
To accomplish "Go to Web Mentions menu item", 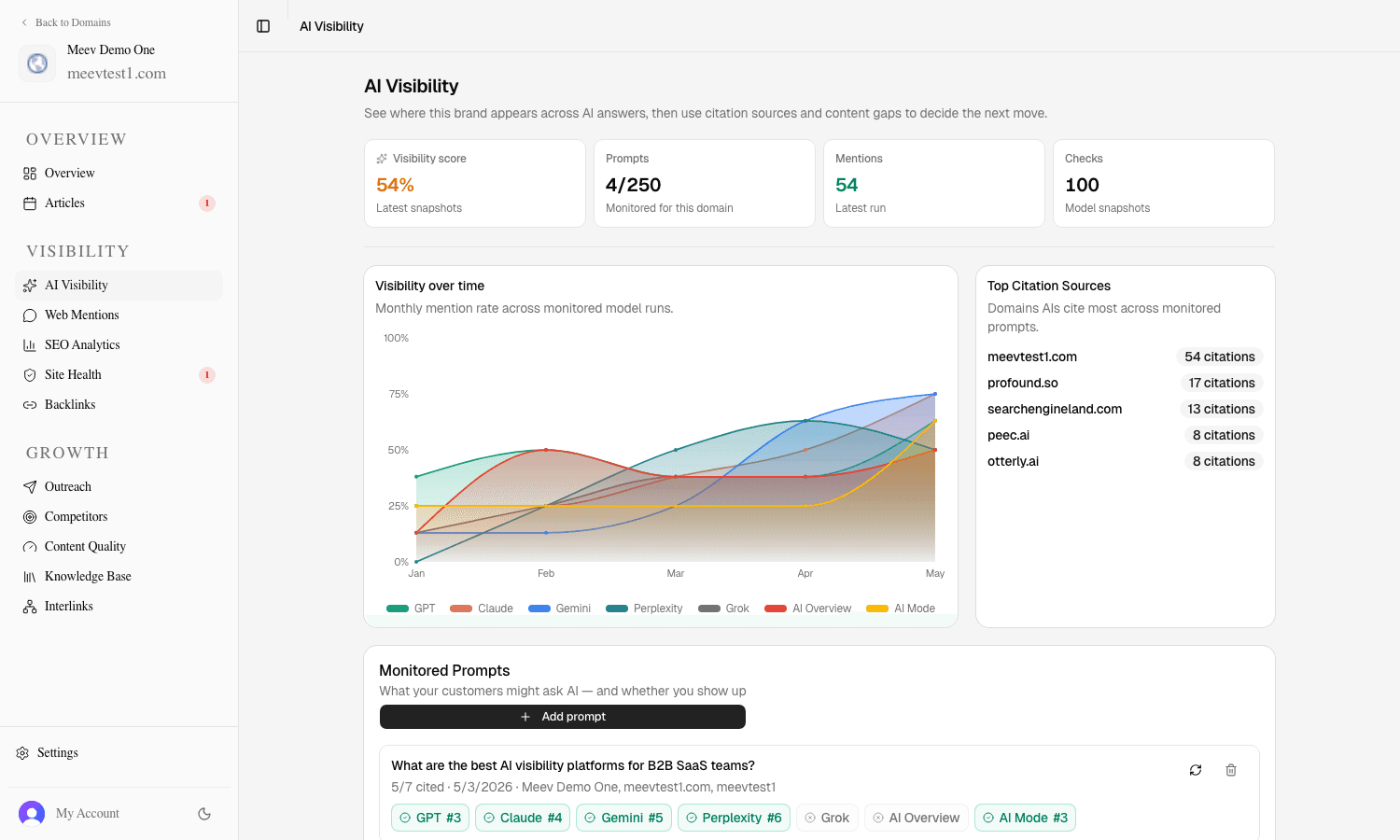I will [119, 315].
